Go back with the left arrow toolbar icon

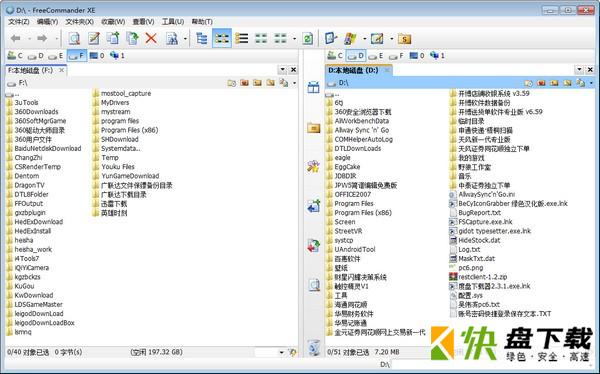point(16,38)
